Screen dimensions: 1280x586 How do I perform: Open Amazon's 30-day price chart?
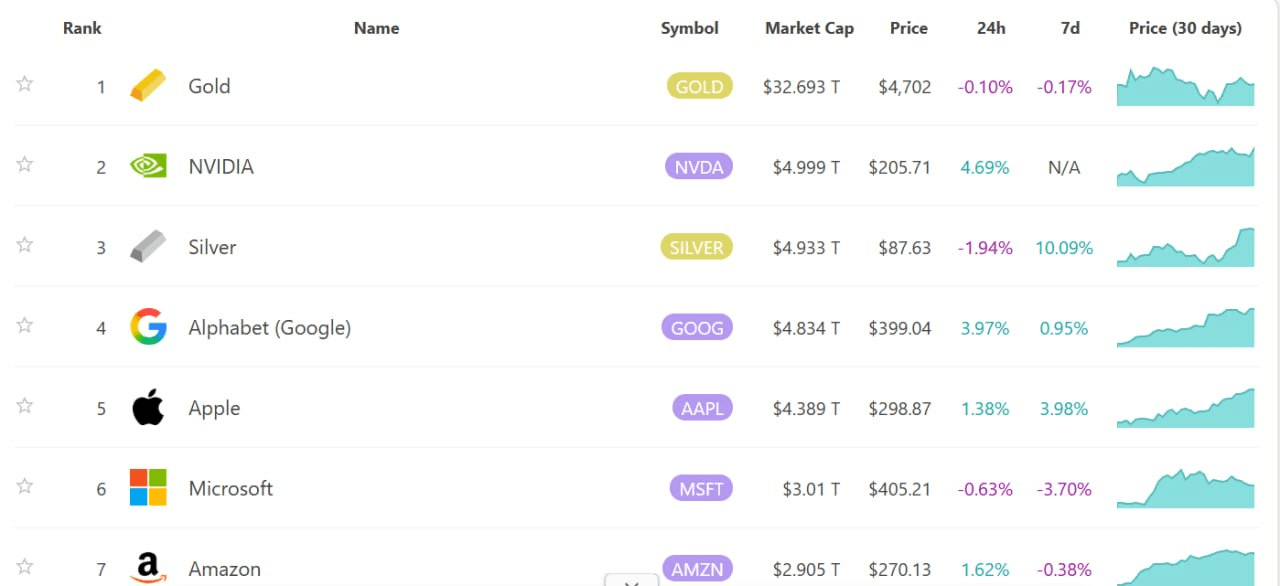pyautogui.click(x=1185, y=567)
